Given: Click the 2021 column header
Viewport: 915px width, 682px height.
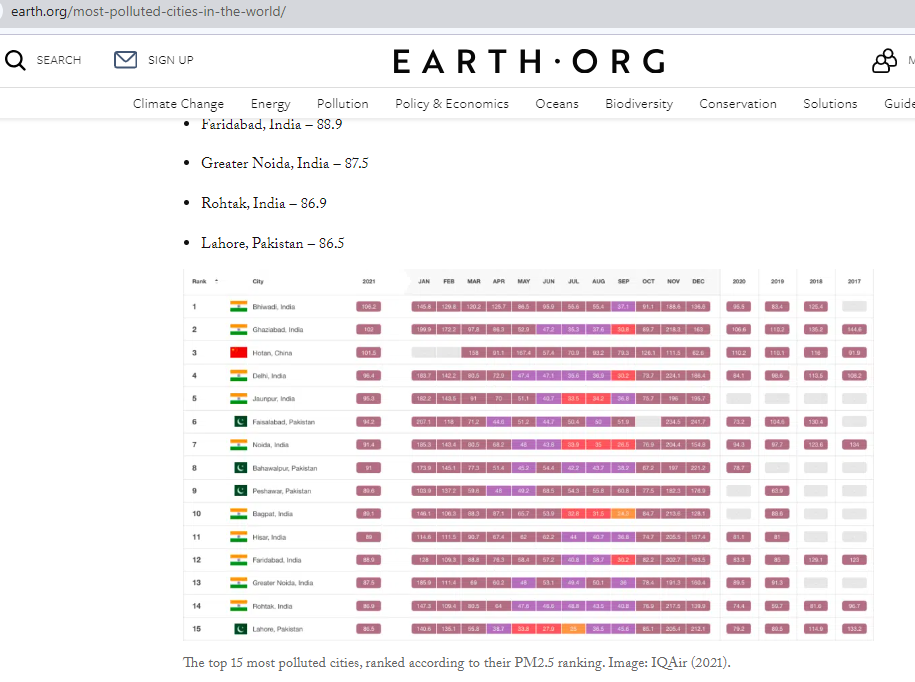Looking at the screenshot, I should click(x=369, y=281).
